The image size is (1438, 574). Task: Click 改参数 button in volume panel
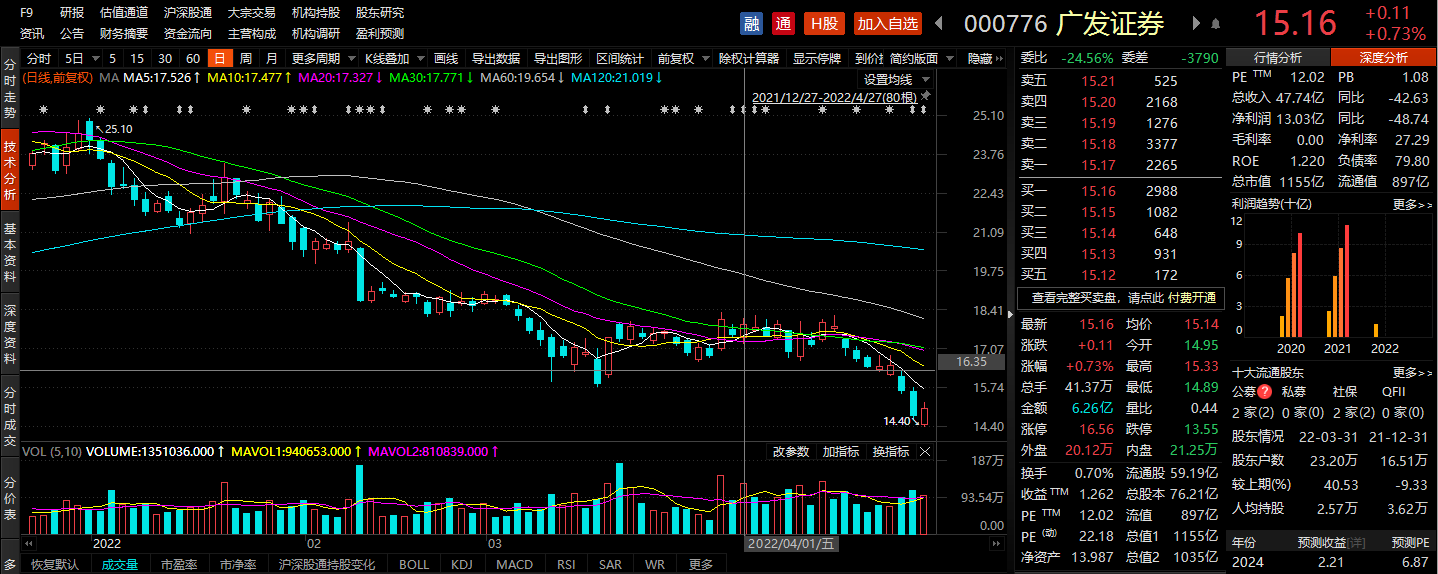point(791,452)
